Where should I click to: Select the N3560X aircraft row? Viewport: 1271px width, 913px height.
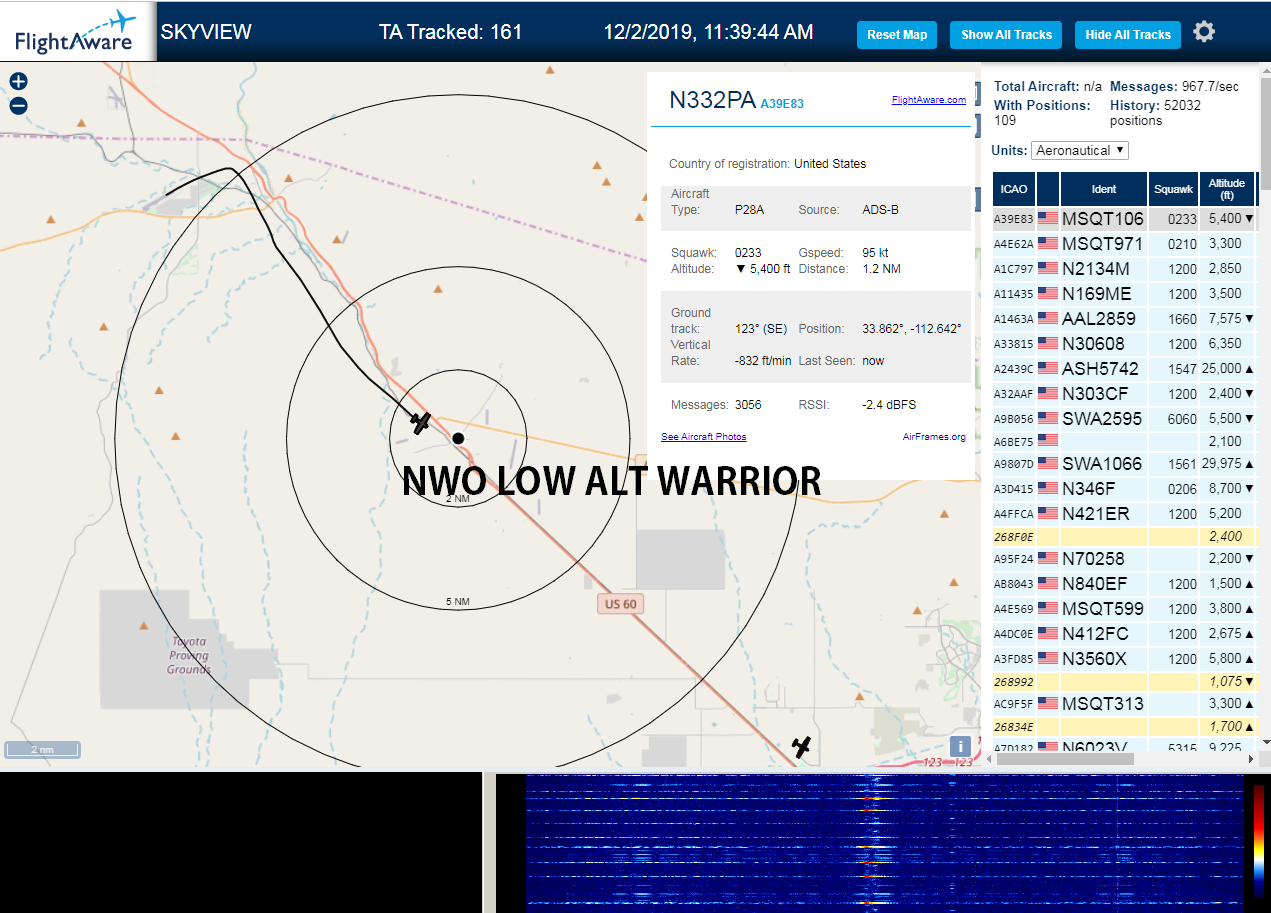click(1125, 659)
